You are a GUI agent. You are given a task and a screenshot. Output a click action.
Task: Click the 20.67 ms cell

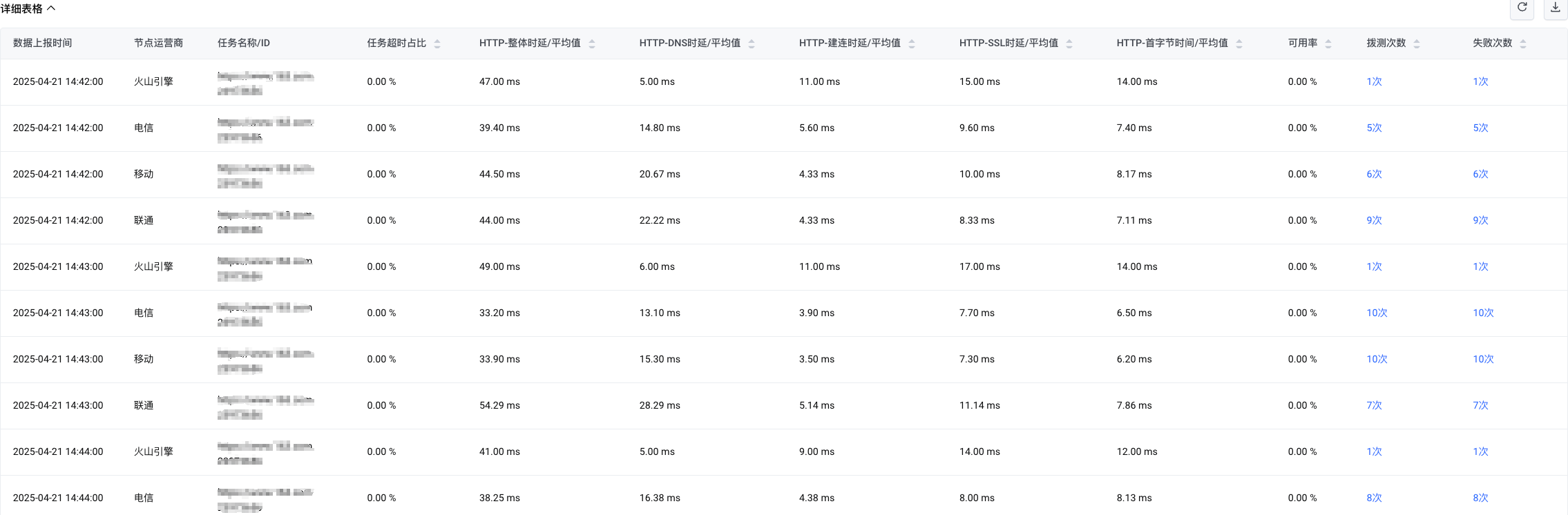(x=660, y=174)
